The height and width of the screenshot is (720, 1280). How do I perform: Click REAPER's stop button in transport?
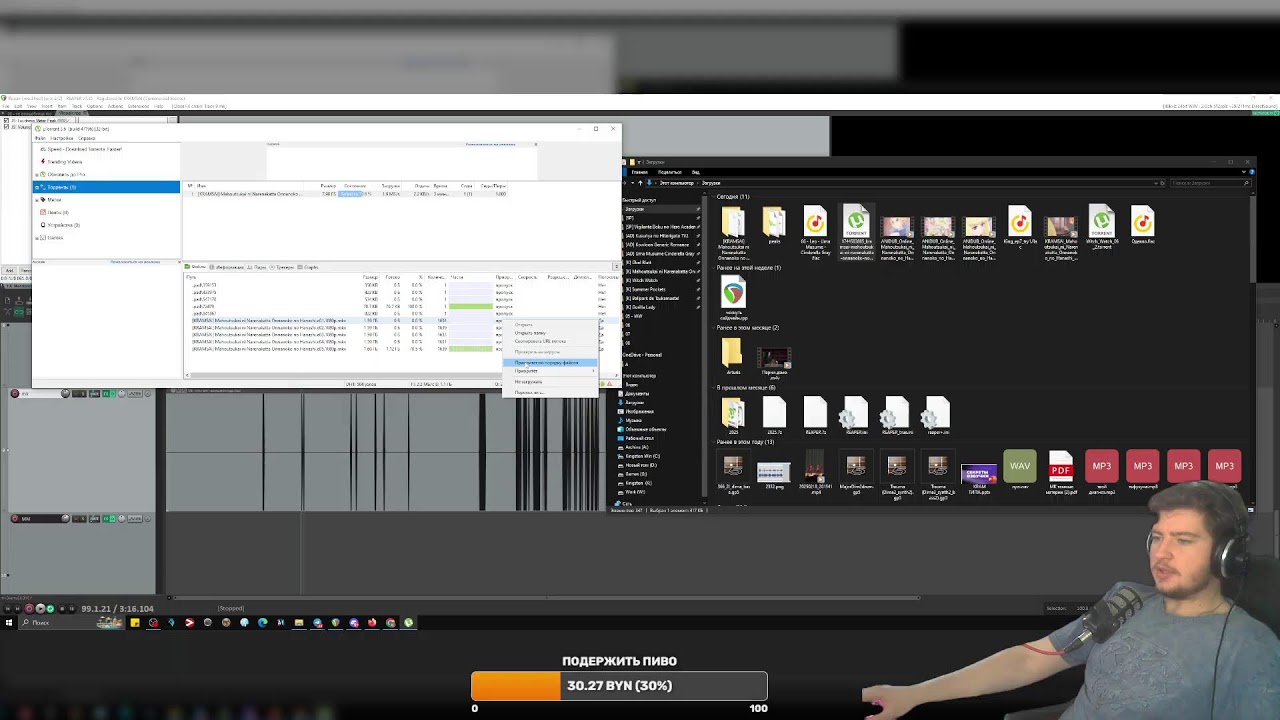[62, 608]
